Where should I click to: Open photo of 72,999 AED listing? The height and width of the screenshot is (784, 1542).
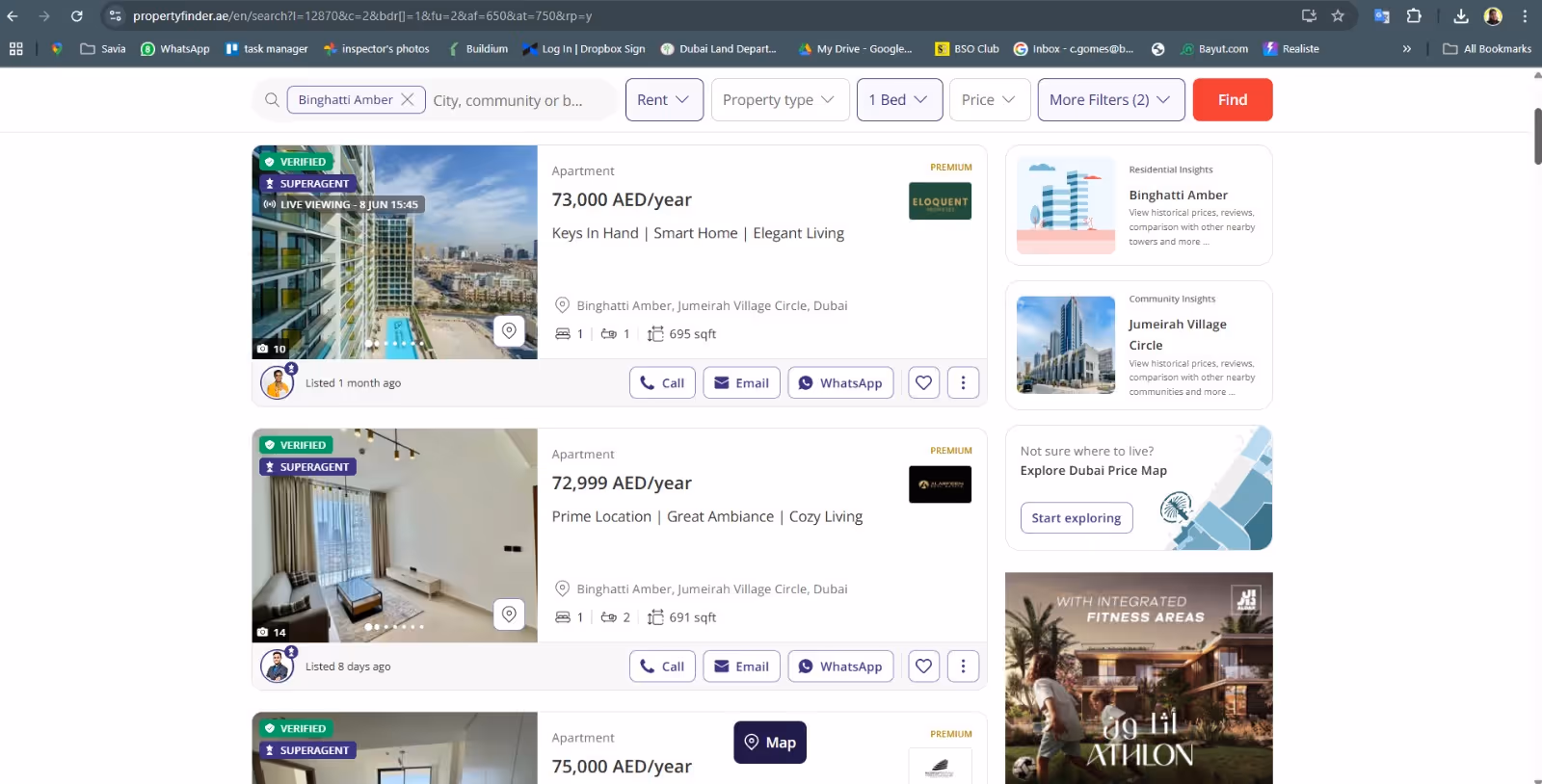394,536
